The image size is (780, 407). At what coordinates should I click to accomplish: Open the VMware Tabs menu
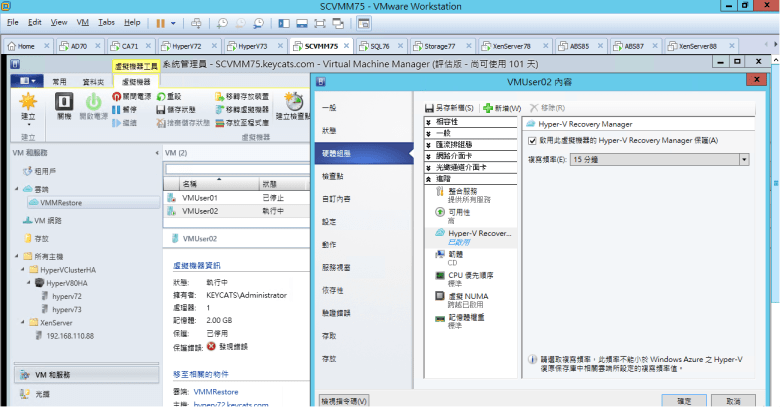pos(105,21)
